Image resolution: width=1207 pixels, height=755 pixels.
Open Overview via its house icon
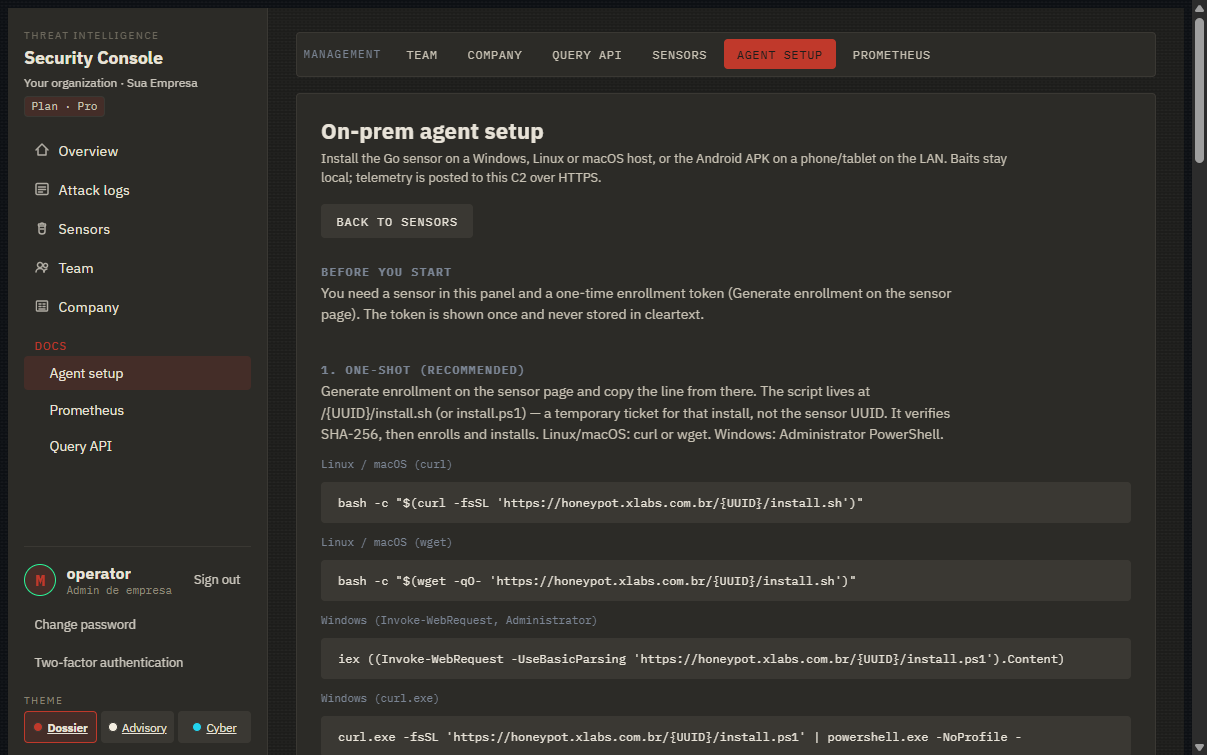click(42, 151)
